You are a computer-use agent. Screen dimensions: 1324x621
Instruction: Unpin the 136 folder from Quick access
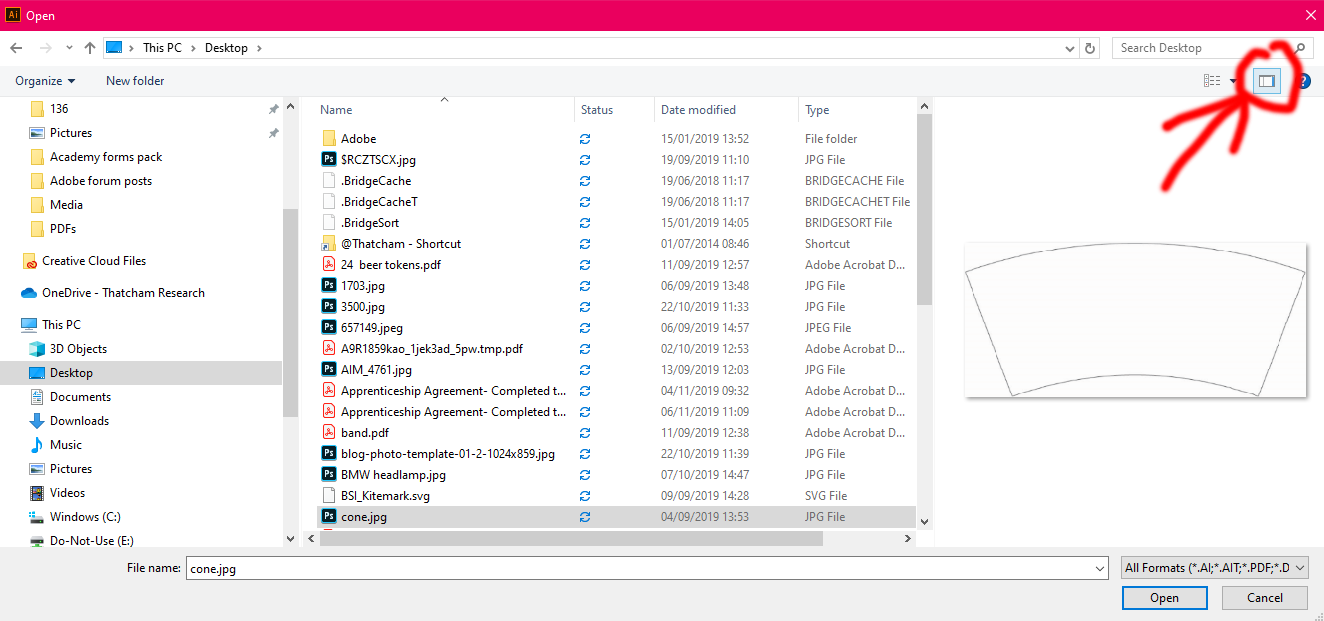click(273, 108)
